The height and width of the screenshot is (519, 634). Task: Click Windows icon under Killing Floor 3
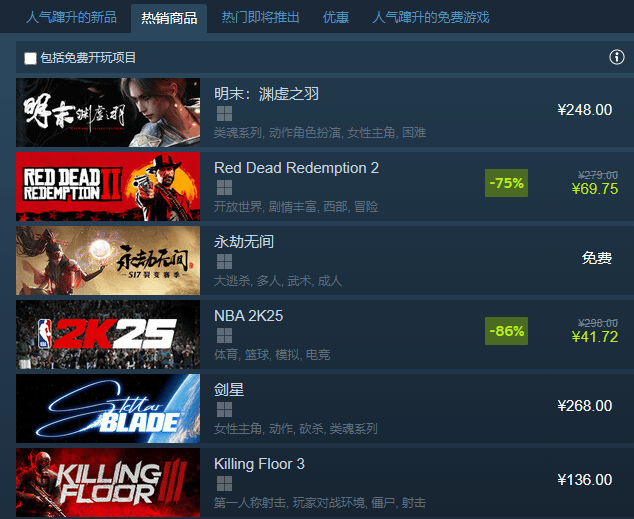click(x=224, y=483)
